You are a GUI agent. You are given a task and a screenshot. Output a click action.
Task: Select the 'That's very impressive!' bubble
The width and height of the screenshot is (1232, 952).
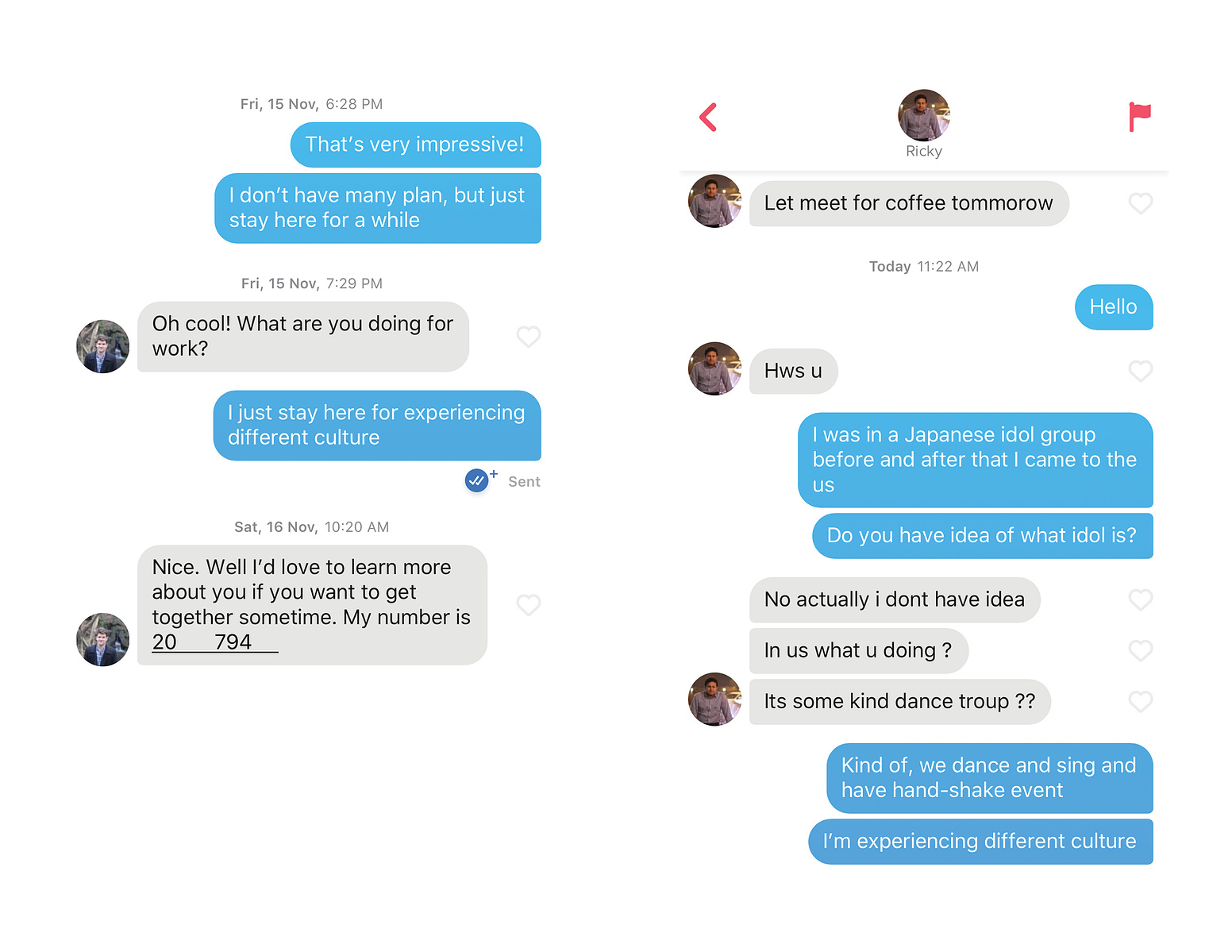coord(416,145)
